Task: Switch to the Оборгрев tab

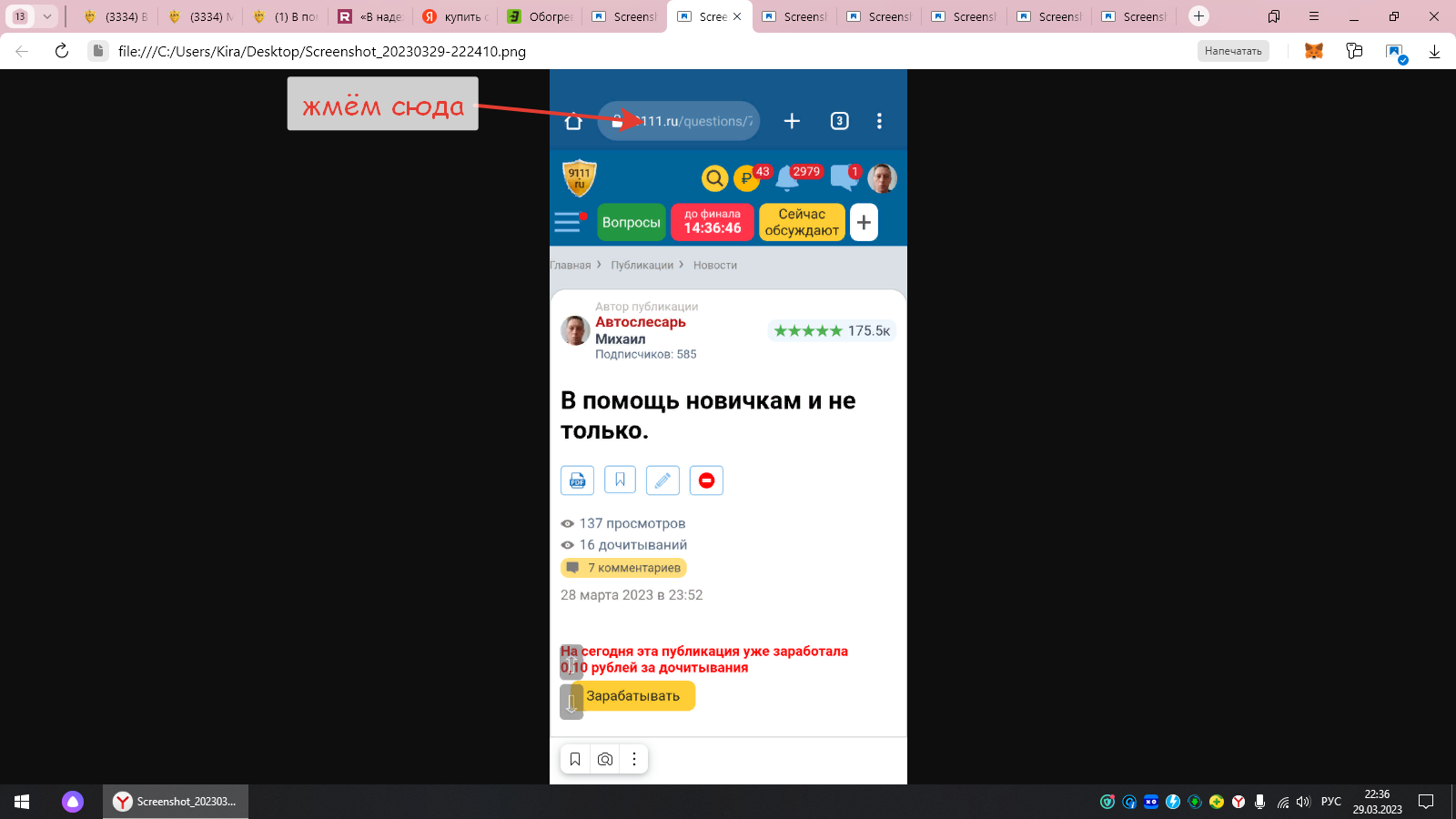Action: 541,16
